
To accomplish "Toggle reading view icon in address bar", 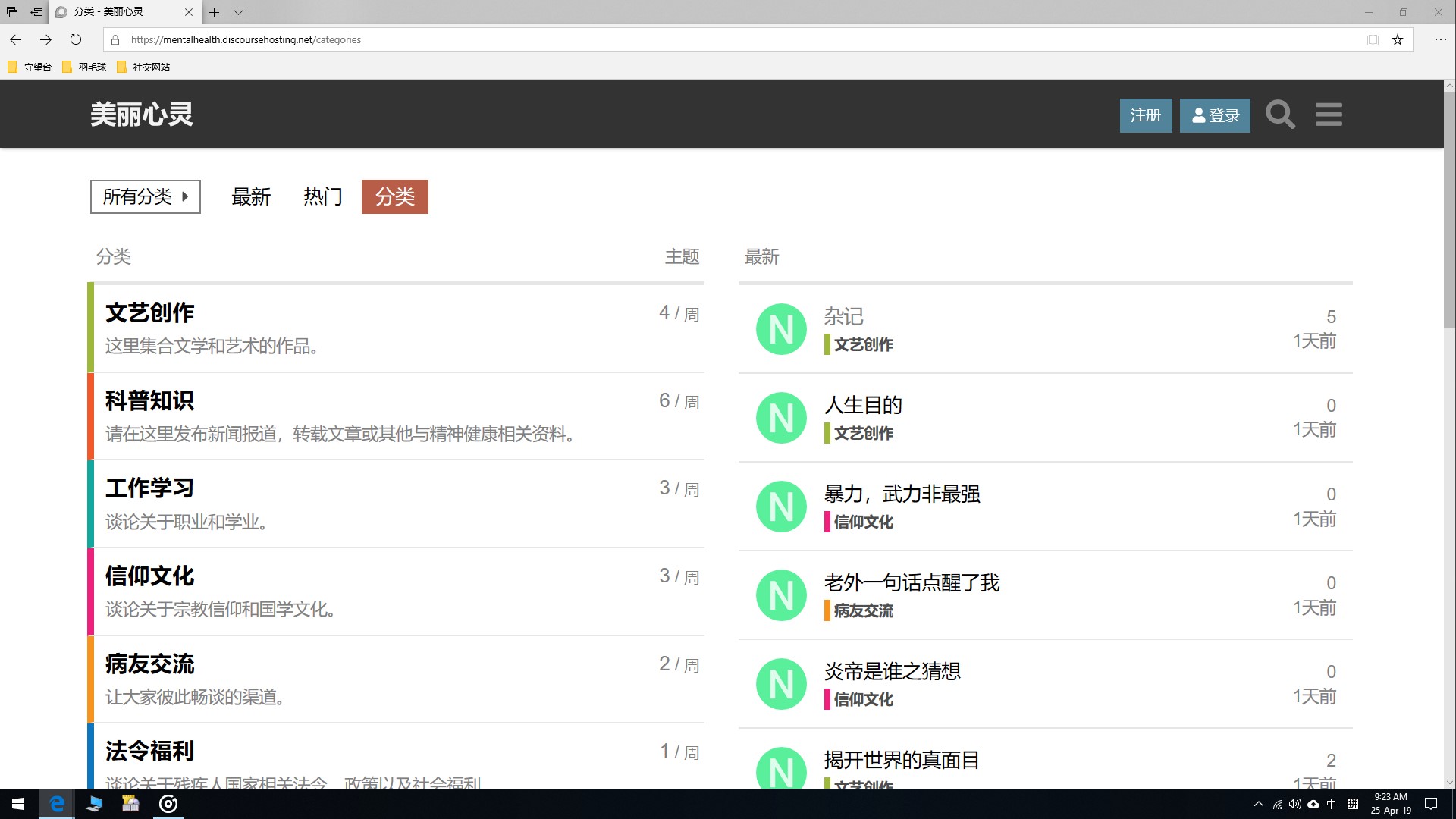I will click(x=1373, y=39).
